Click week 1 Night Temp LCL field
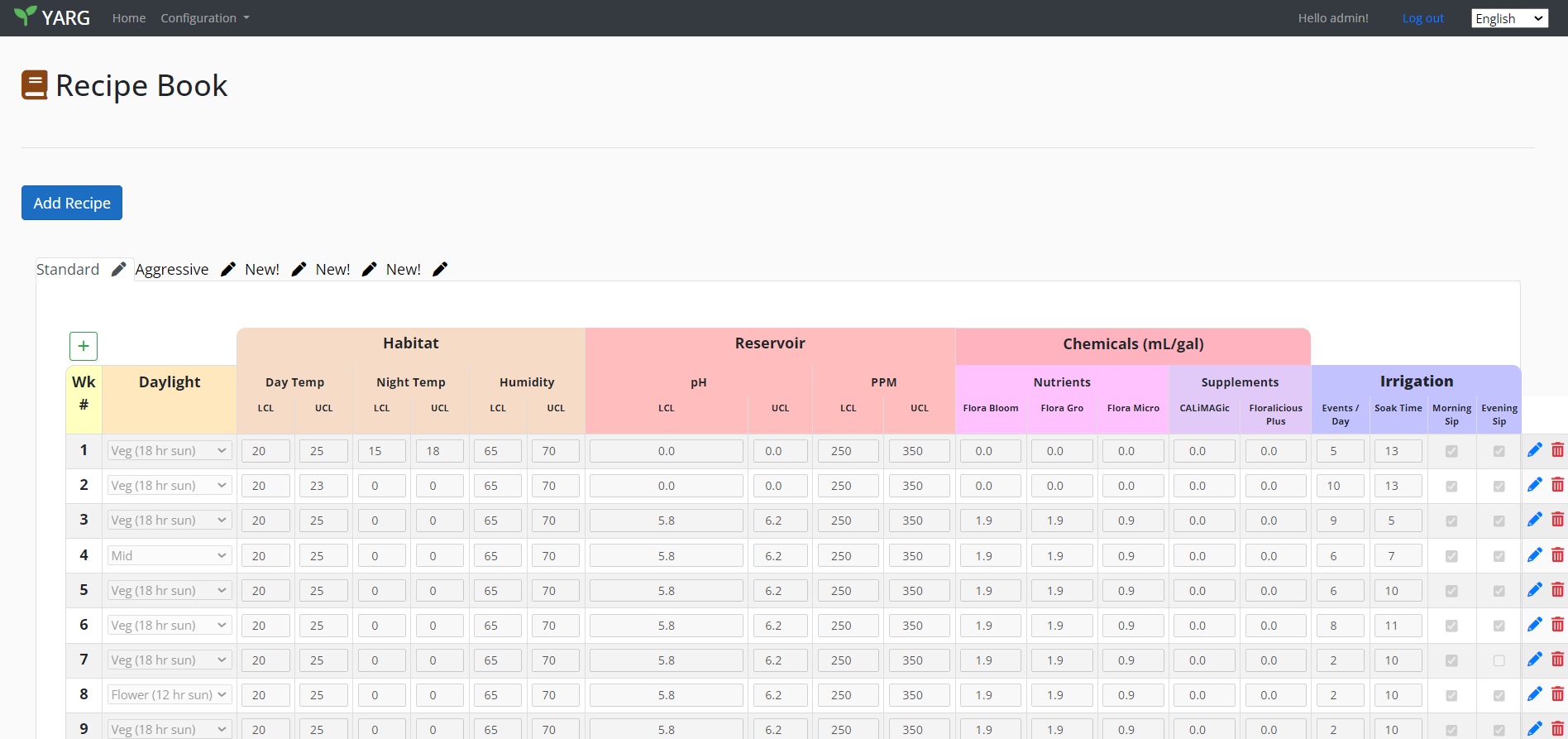 click(x=381, y=451)
